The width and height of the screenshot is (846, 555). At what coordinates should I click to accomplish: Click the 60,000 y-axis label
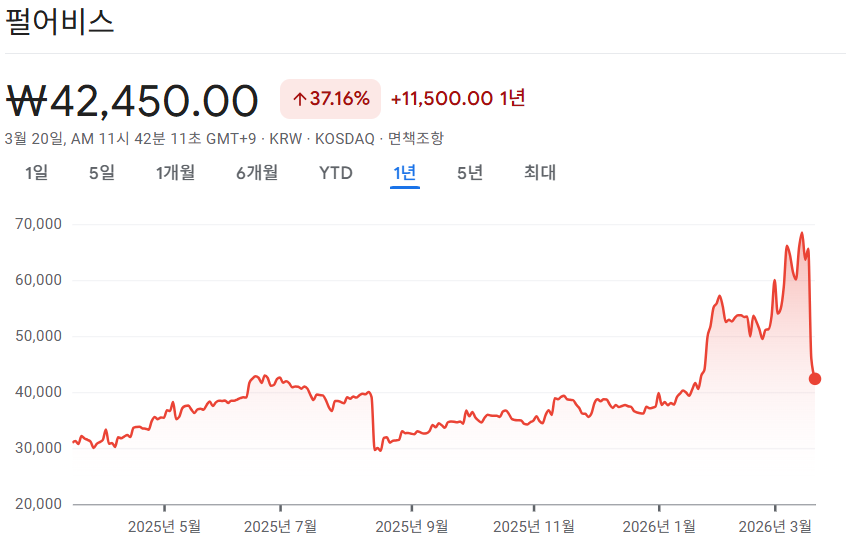coord(38,280)
